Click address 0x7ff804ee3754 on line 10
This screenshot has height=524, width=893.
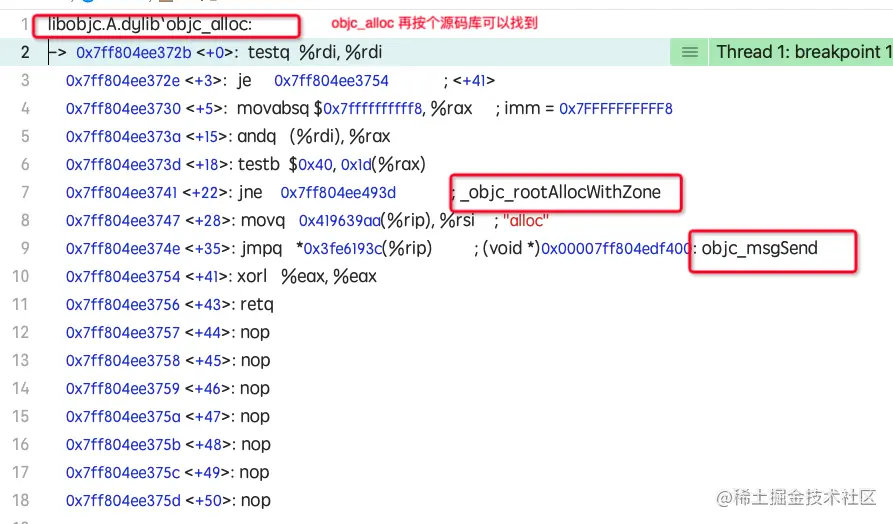pos(123,276)
